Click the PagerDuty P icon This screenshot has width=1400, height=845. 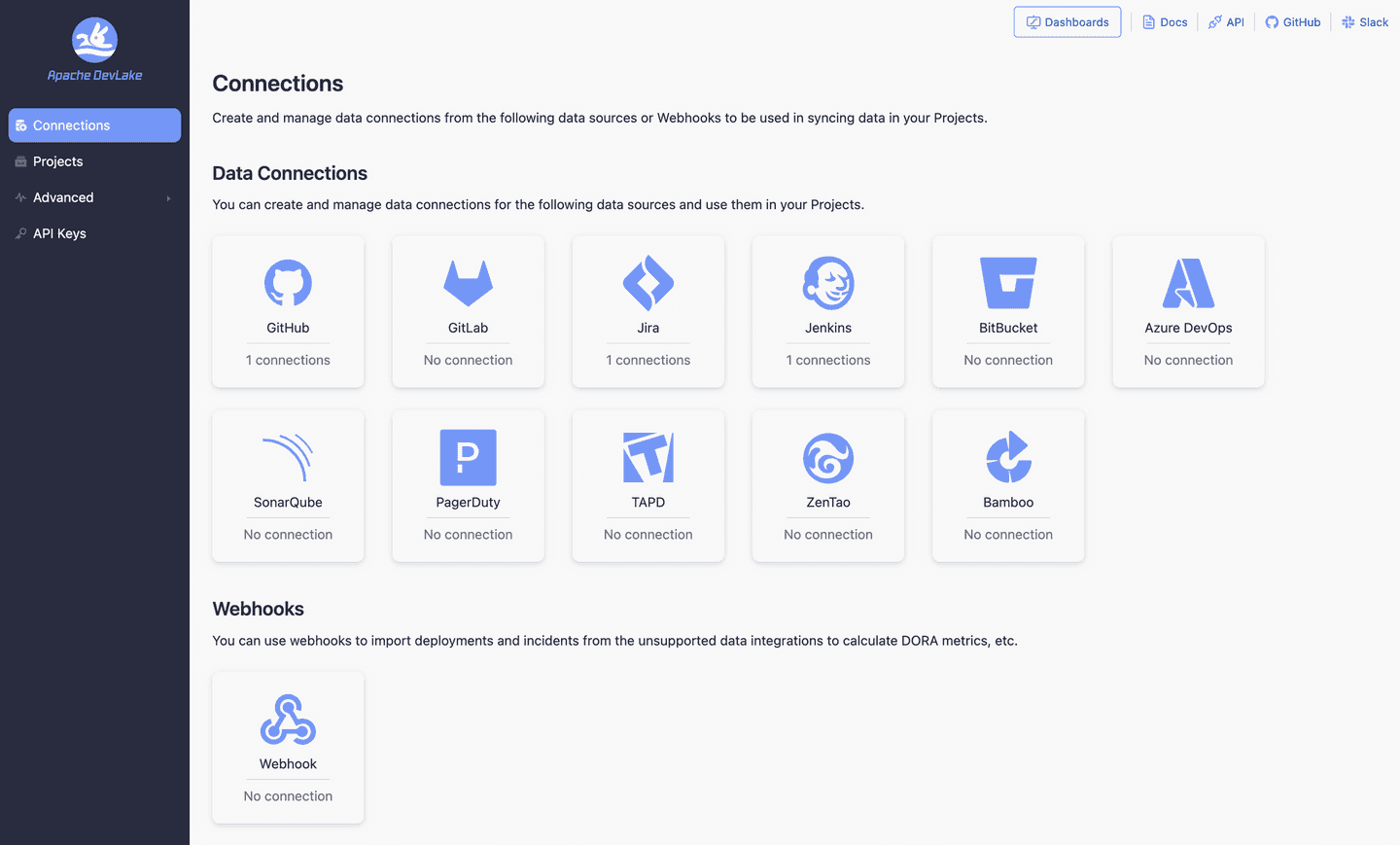(468, 457)
